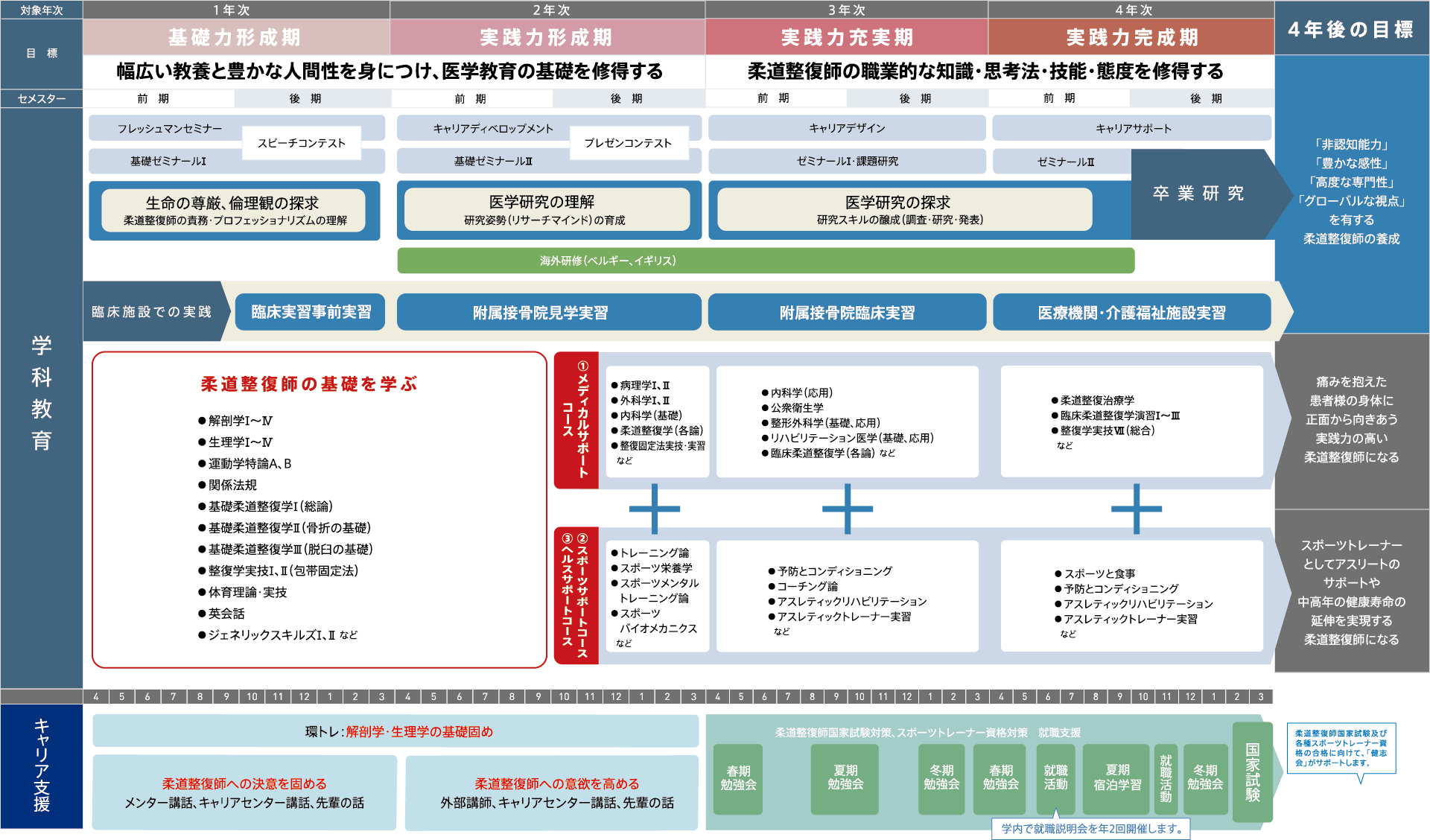
Task: Click 附属接骨院臨床実習 button
Action: click(x=847, y=312)
